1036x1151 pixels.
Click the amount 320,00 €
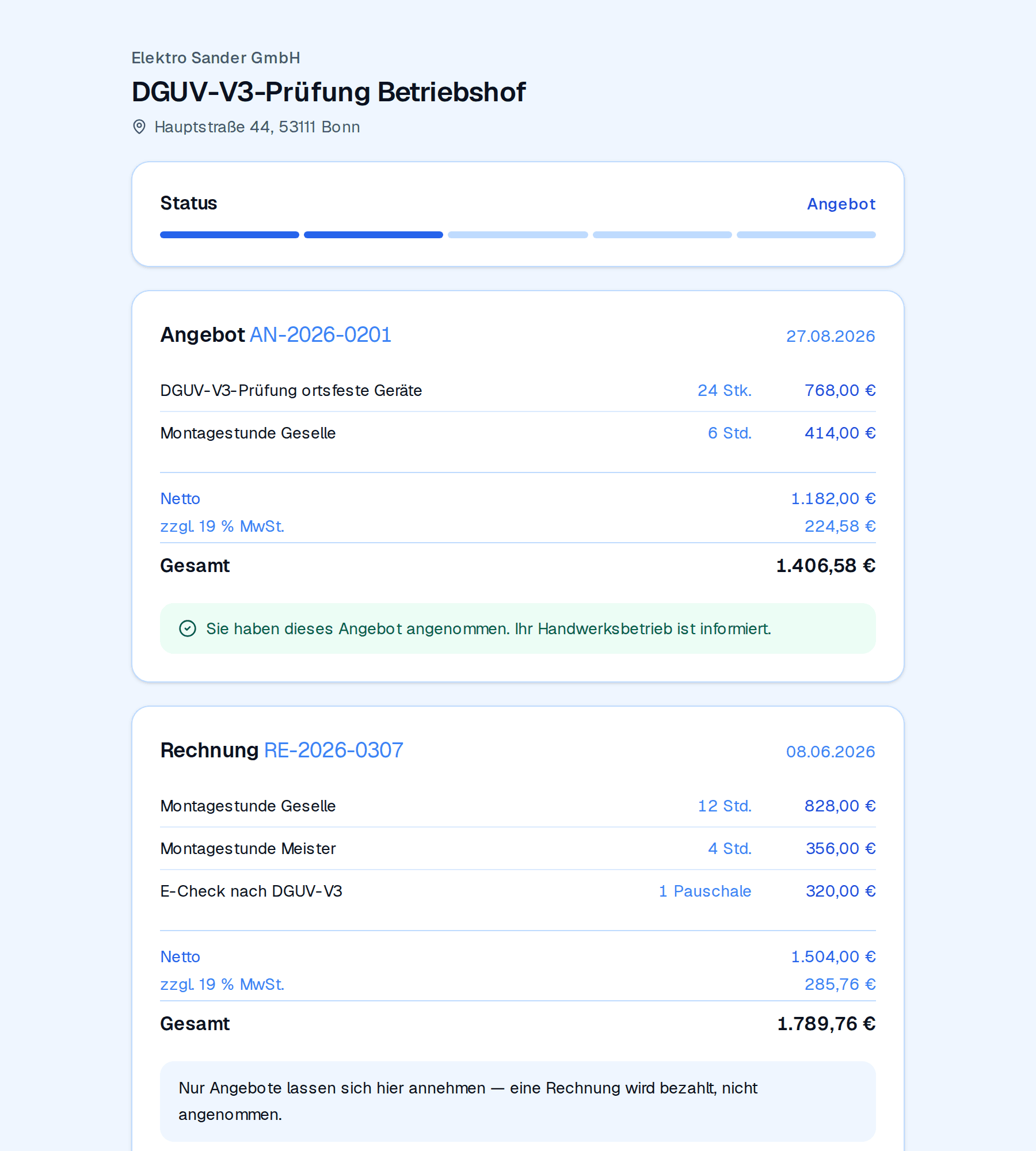(x=841, y=891)
